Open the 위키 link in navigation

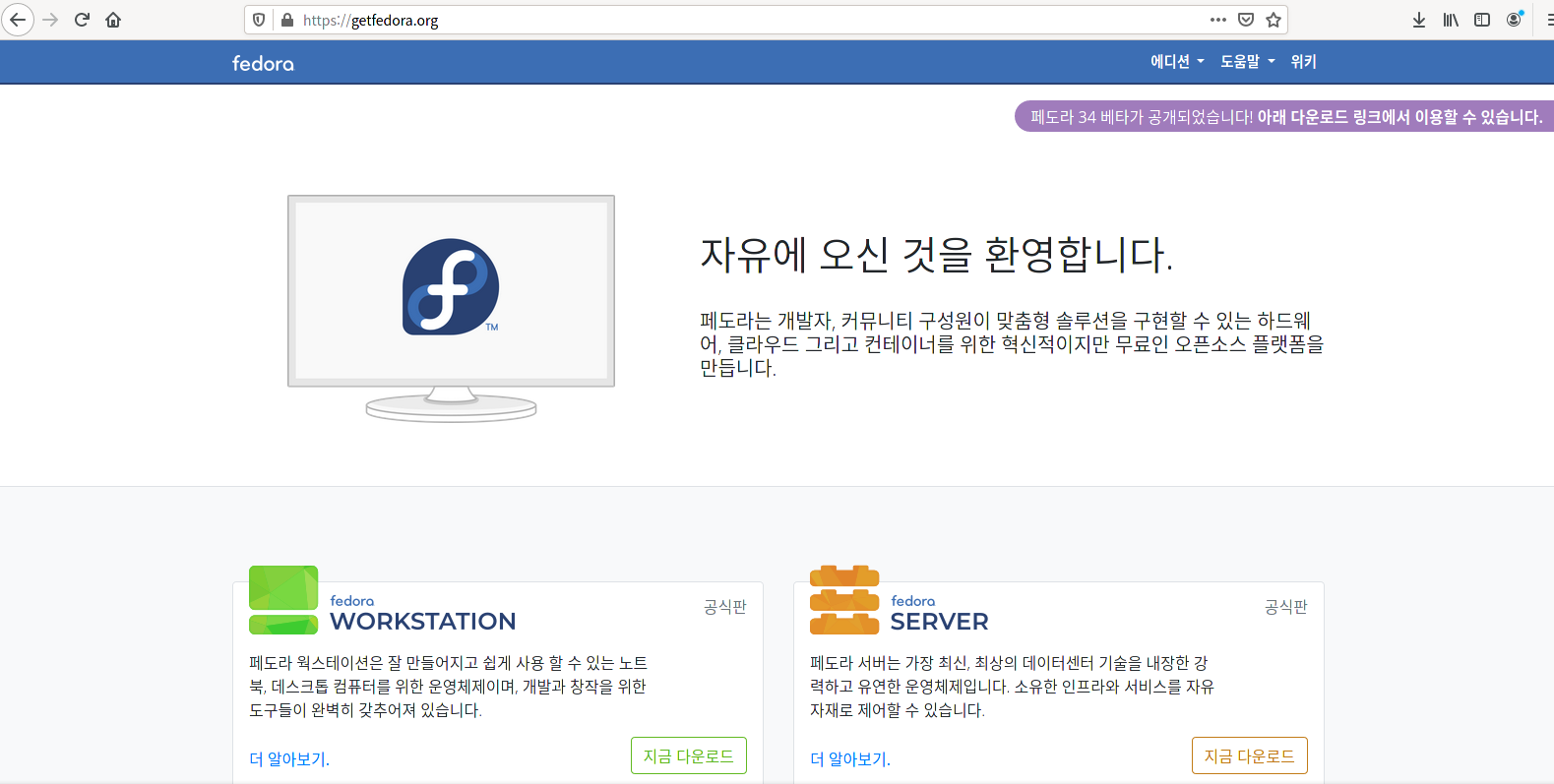point(1303,61)
